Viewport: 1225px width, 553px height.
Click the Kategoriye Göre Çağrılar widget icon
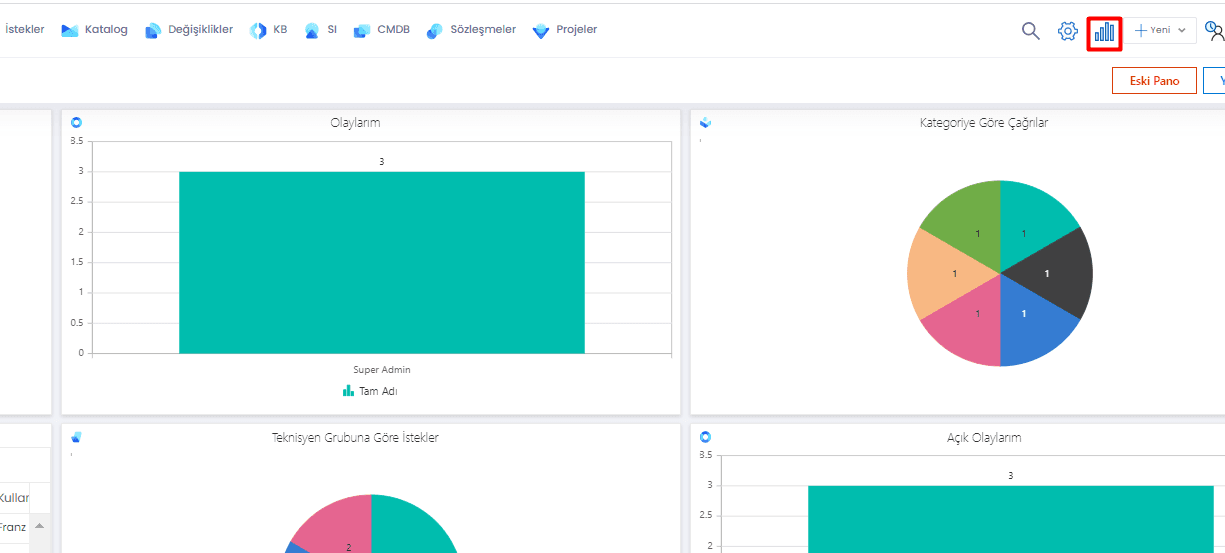[705, 123]
